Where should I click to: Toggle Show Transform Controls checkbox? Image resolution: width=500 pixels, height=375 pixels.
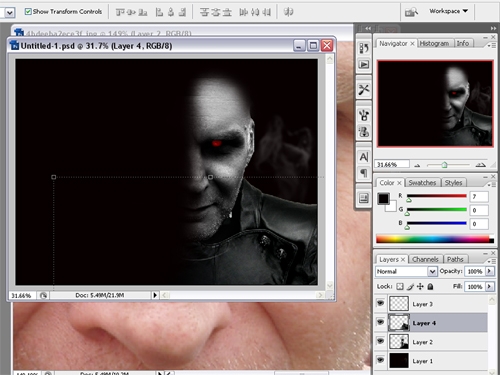[28, 11]
